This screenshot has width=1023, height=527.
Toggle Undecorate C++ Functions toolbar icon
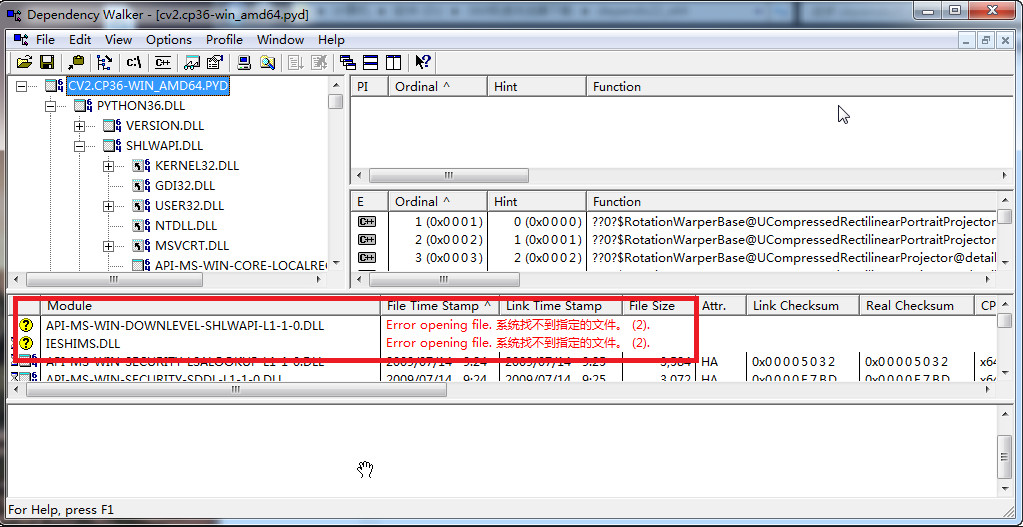coord(162,62)
